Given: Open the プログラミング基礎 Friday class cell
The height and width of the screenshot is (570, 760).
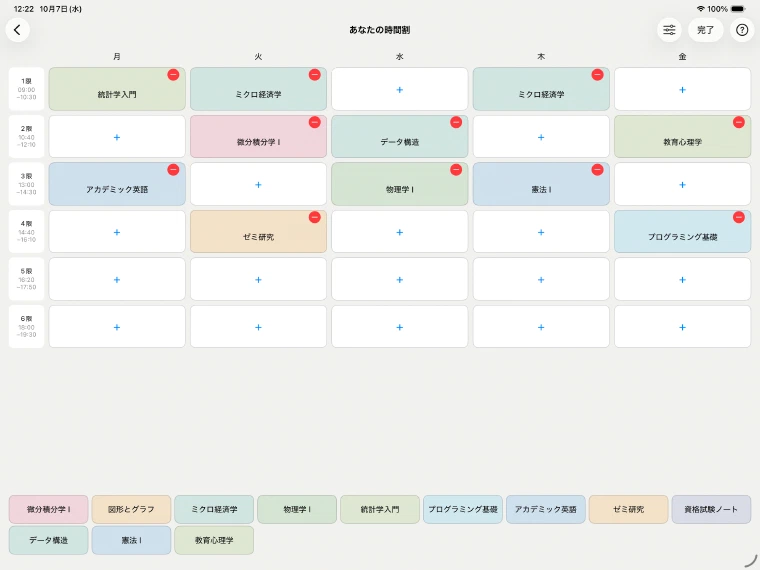Looking at the screenshot, I should coord(682,232).
